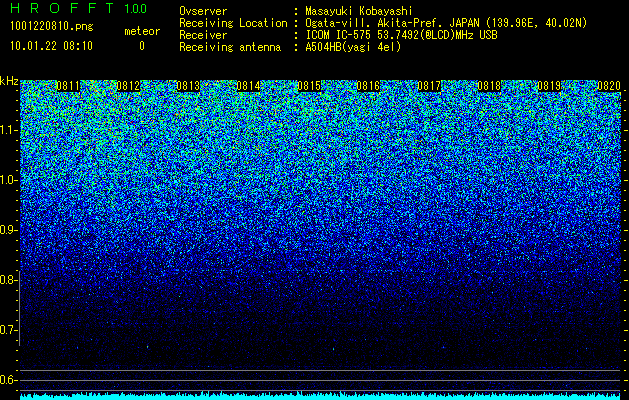Click the 0.7 frequency axis label
The image size is (629, 400).
coord(9,330)
